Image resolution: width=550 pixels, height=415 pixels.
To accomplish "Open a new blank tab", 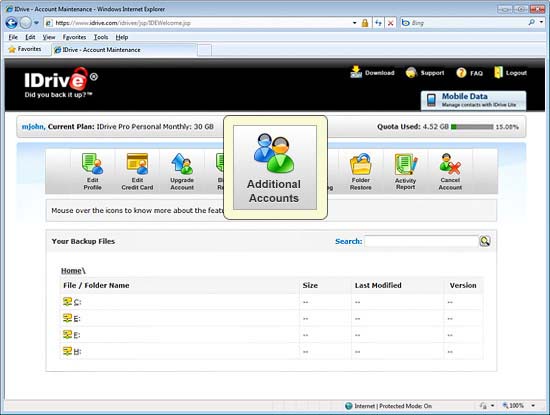I will point(204,50).
